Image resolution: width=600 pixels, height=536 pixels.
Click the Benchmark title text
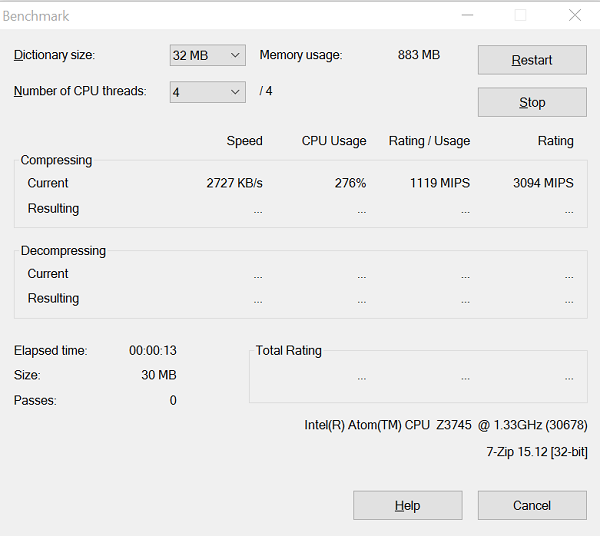coord(36,16)
